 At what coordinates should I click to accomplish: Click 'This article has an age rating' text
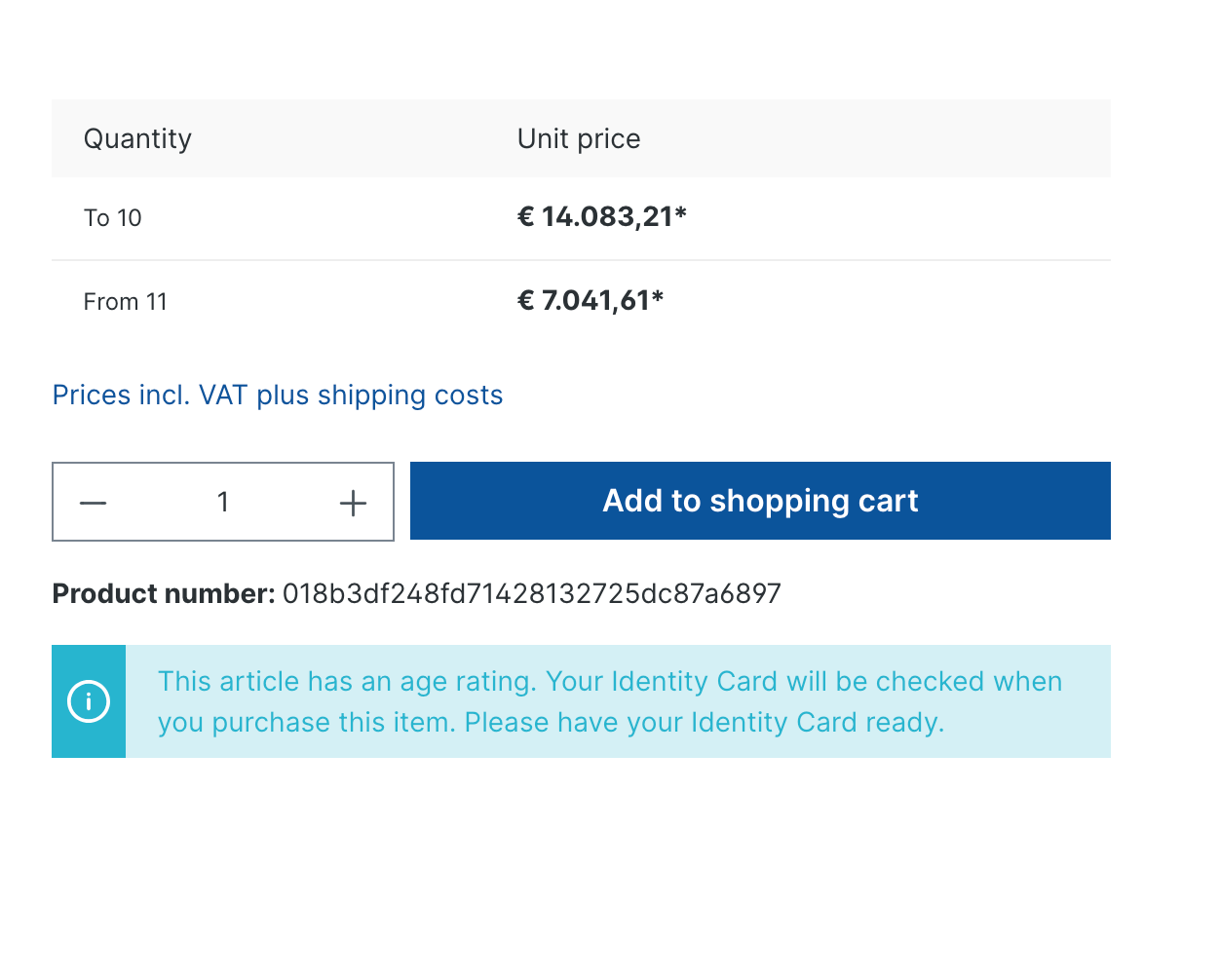tap(348, 682)
